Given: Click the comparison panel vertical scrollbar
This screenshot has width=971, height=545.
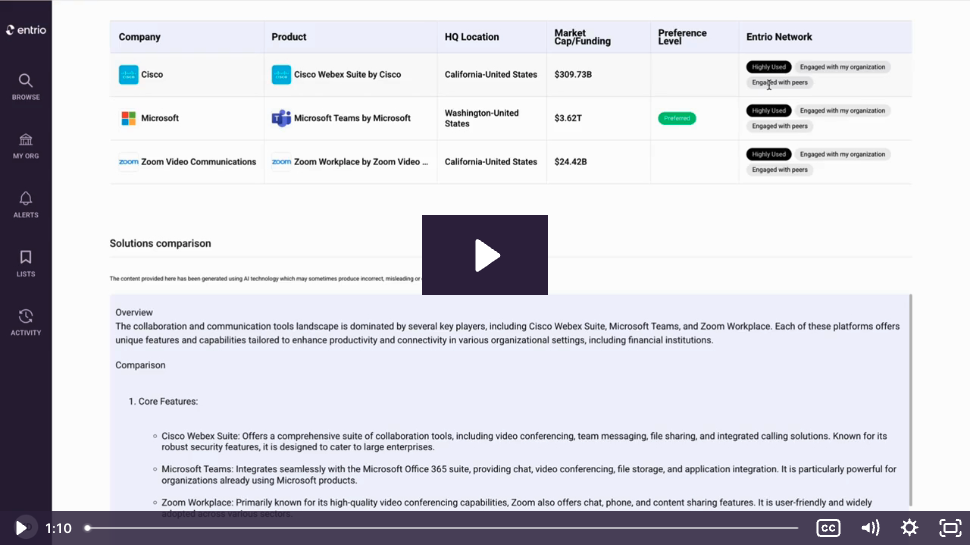Looking at the screenshot, I should coord(910,400).
